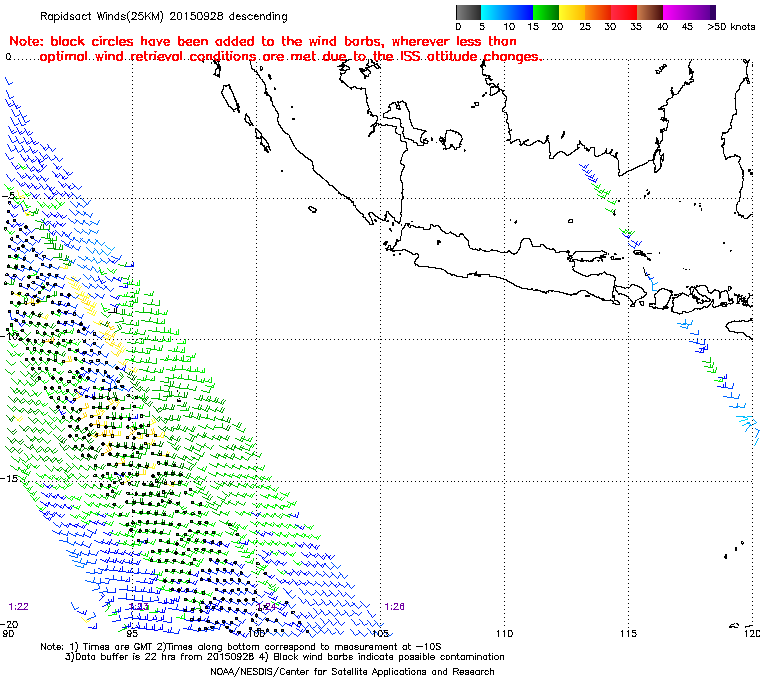Click the gray 0-5 knots color segment
This screenshot has height=688, width=760.
click(x=468, y=12)
